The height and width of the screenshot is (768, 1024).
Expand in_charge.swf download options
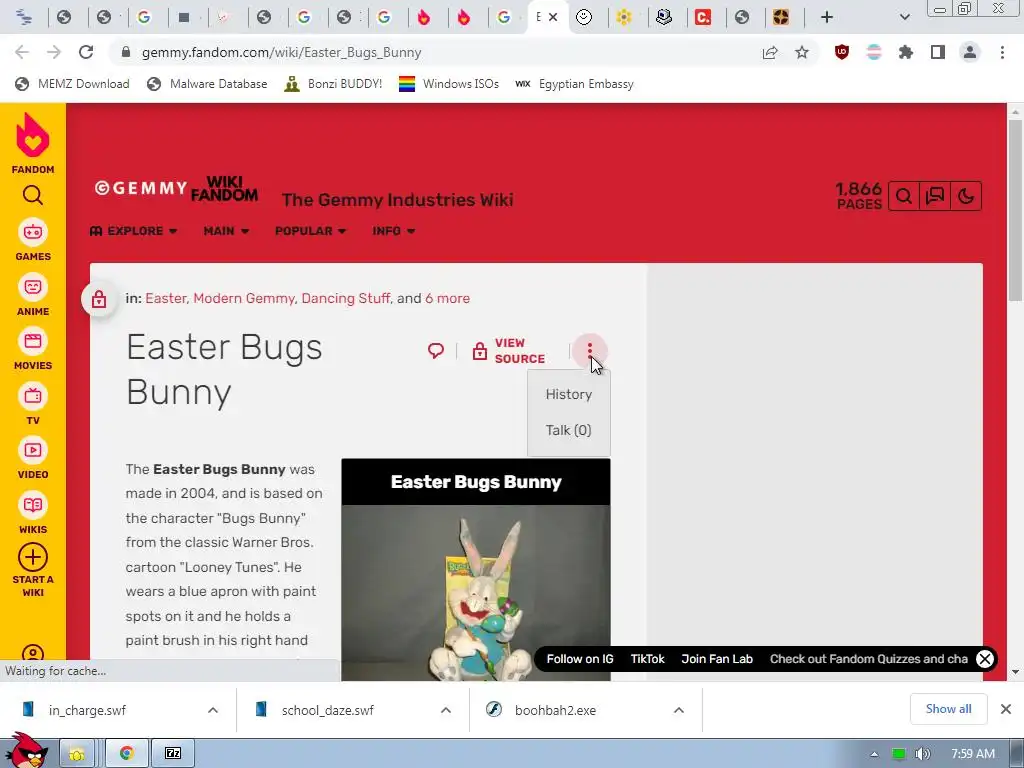click(x=213, y=710)
